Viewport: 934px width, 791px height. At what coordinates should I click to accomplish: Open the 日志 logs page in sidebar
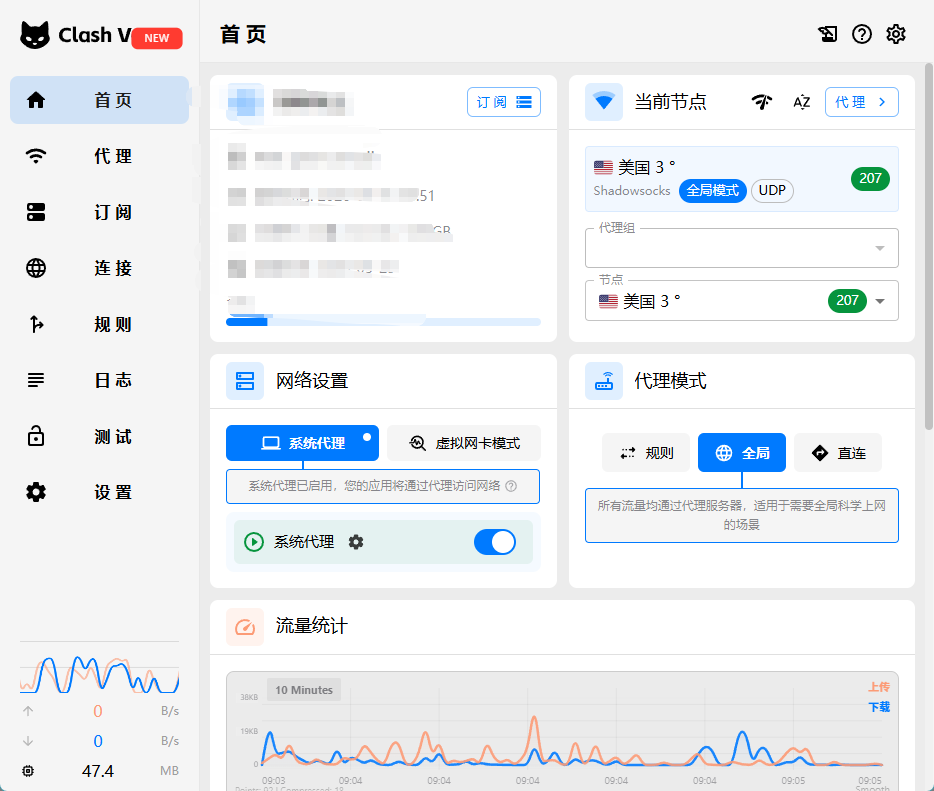pos(99,380)
